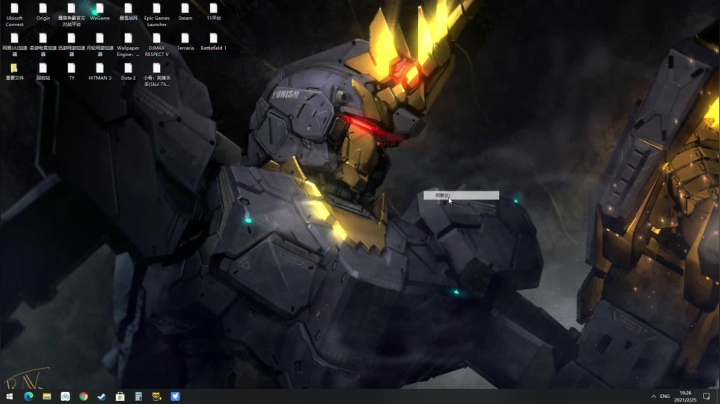Open the WeGame desktop shortcut
Image resolution: width=720 pixels, height=404 pixels.
[x=100, y=12]
